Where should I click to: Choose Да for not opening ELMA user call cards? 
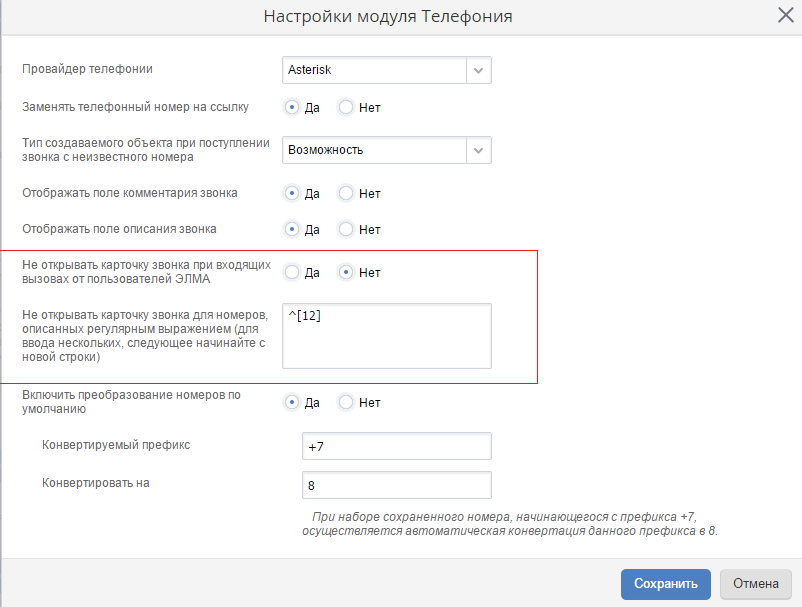[x=292, y=272]
